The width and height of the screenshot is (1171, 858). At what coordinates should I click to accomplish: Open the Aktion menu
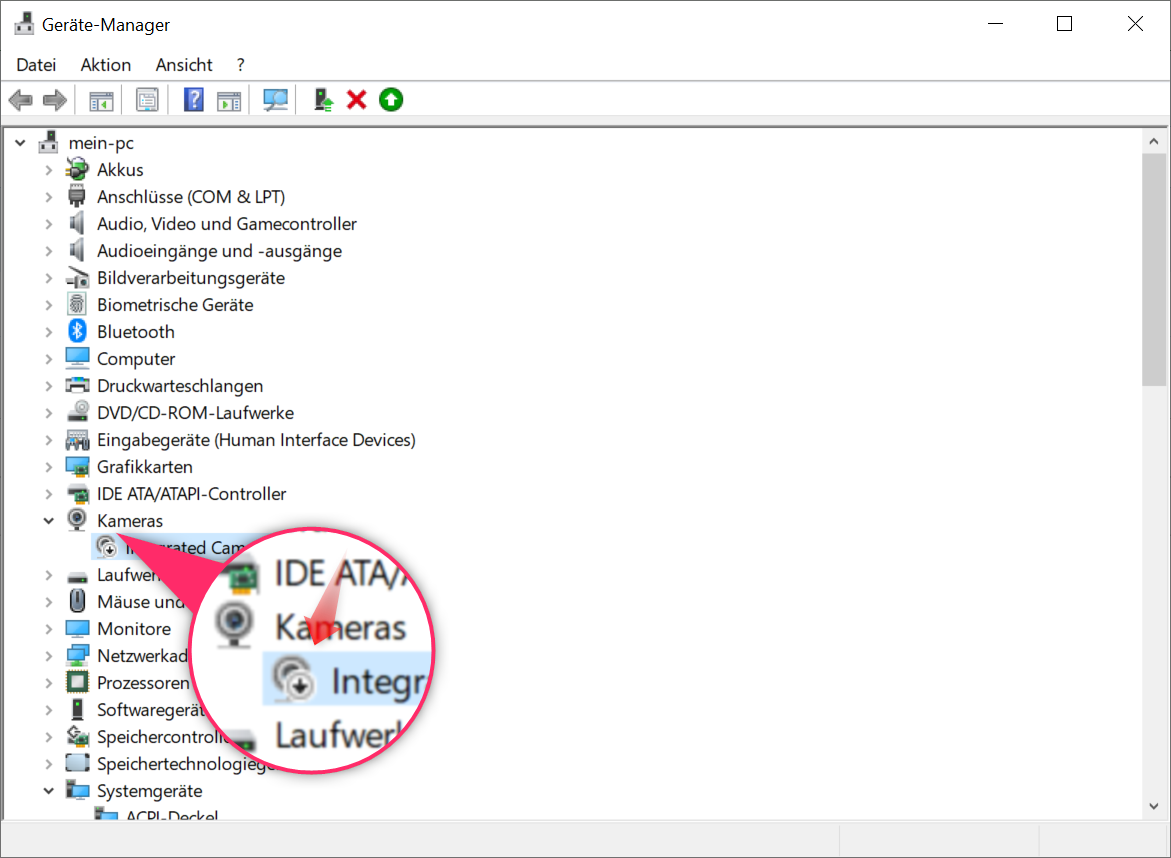[106, 65]
